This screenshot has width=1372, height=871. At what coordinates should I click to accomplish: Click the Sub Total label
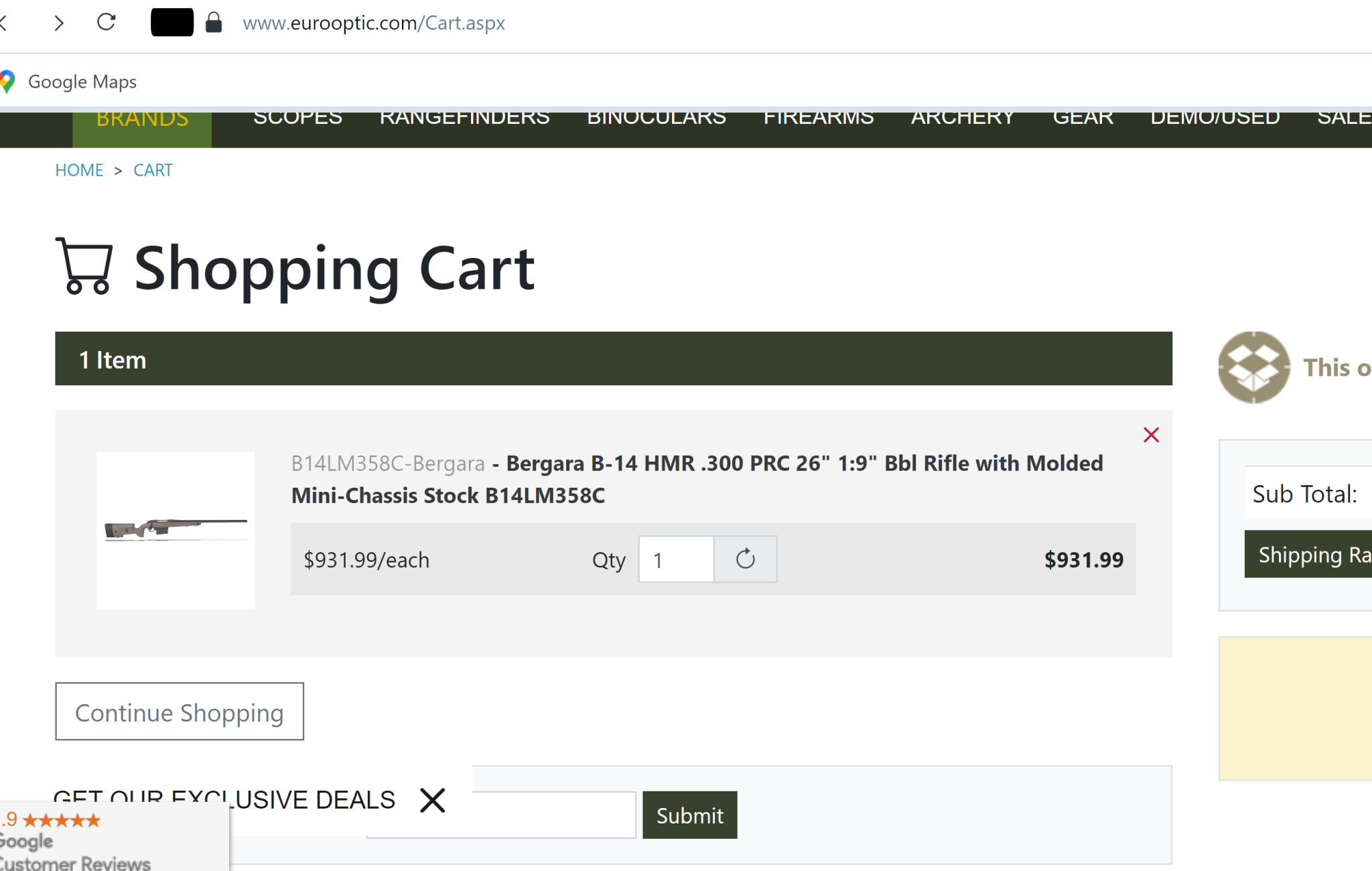(x=1304, y=494)
